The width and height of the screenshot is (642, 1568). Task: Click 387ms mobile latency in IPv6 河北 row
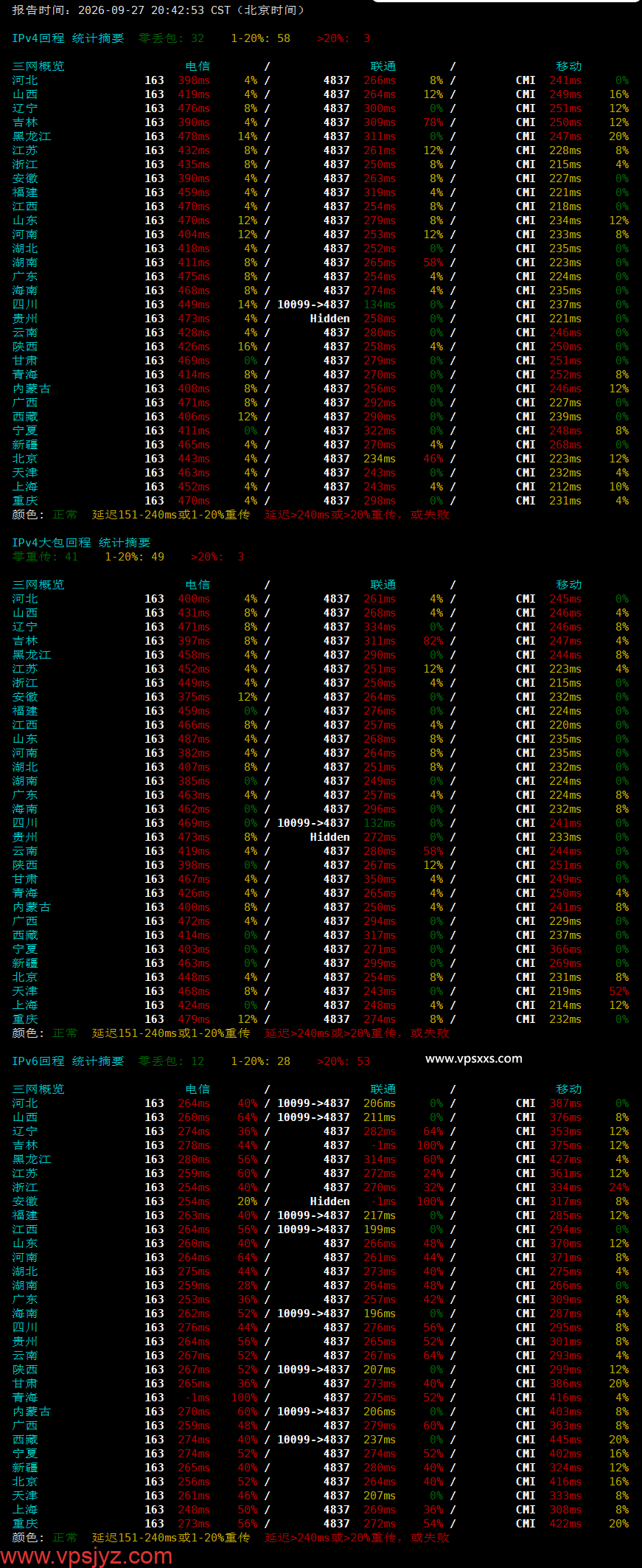point(565,1103)
